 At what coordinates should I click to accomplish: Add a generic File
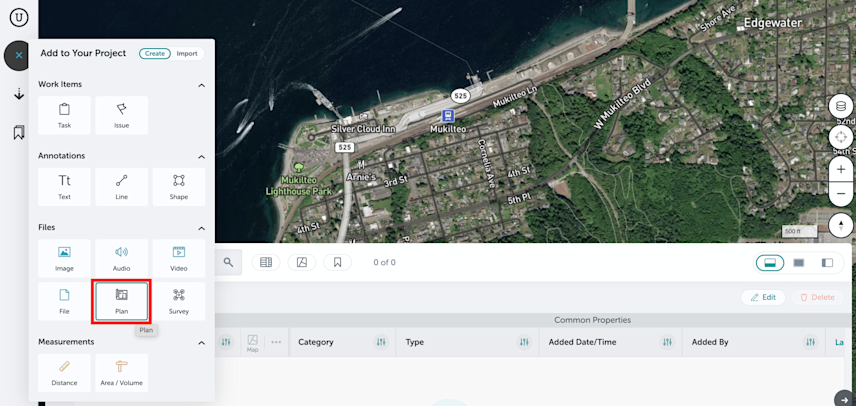[x=64, y=301]
